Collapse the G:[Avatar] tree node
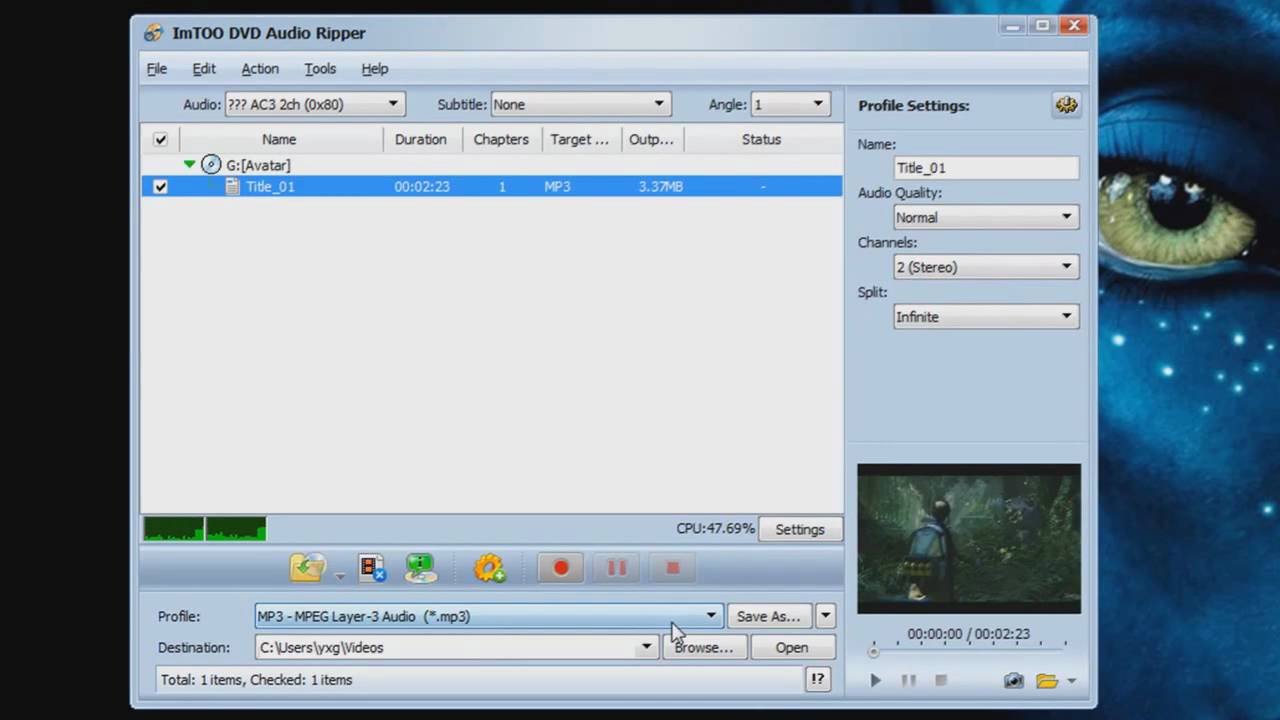 click(x=189, y=164)
